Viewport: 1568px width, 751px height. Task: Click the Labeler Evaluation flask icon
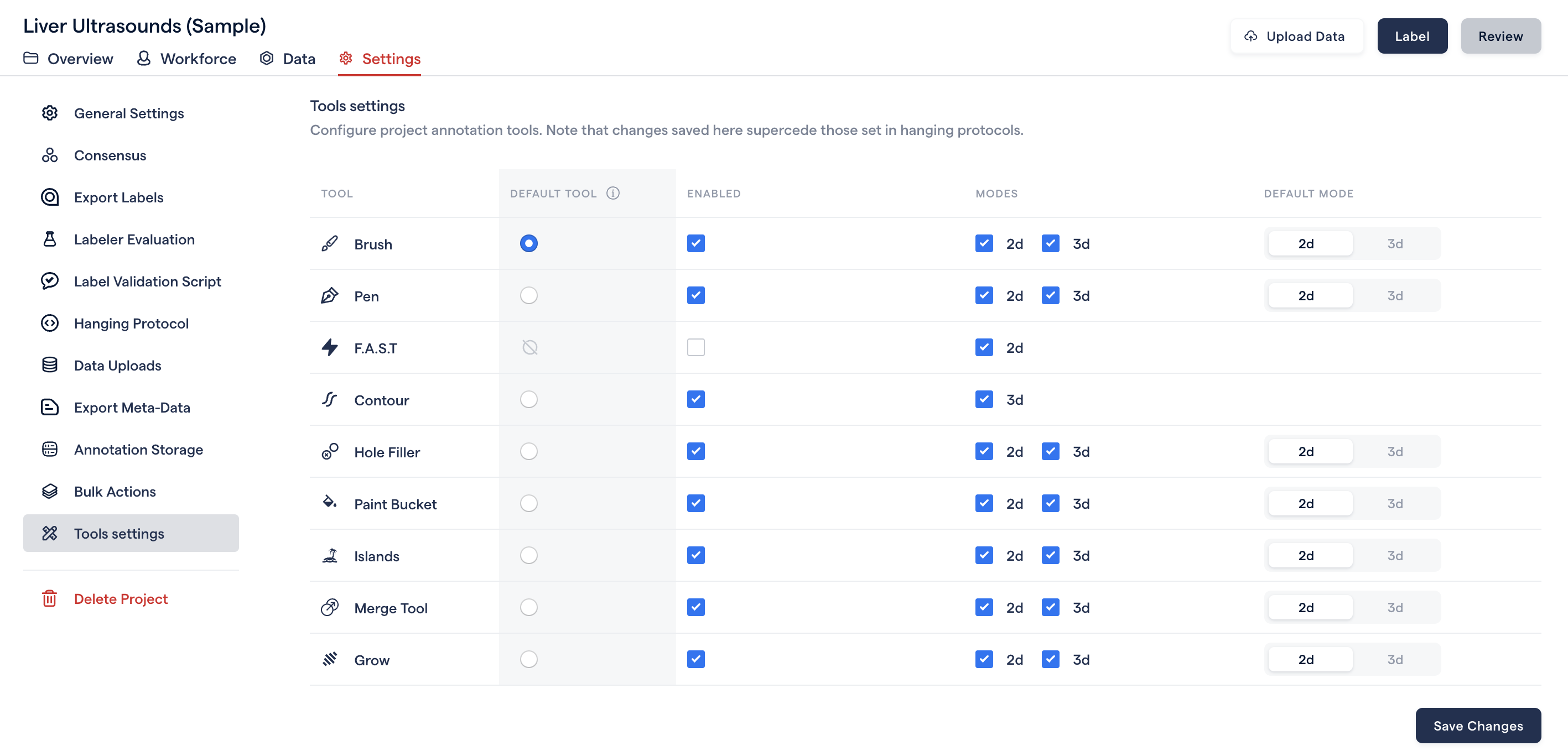pos(50,239)
